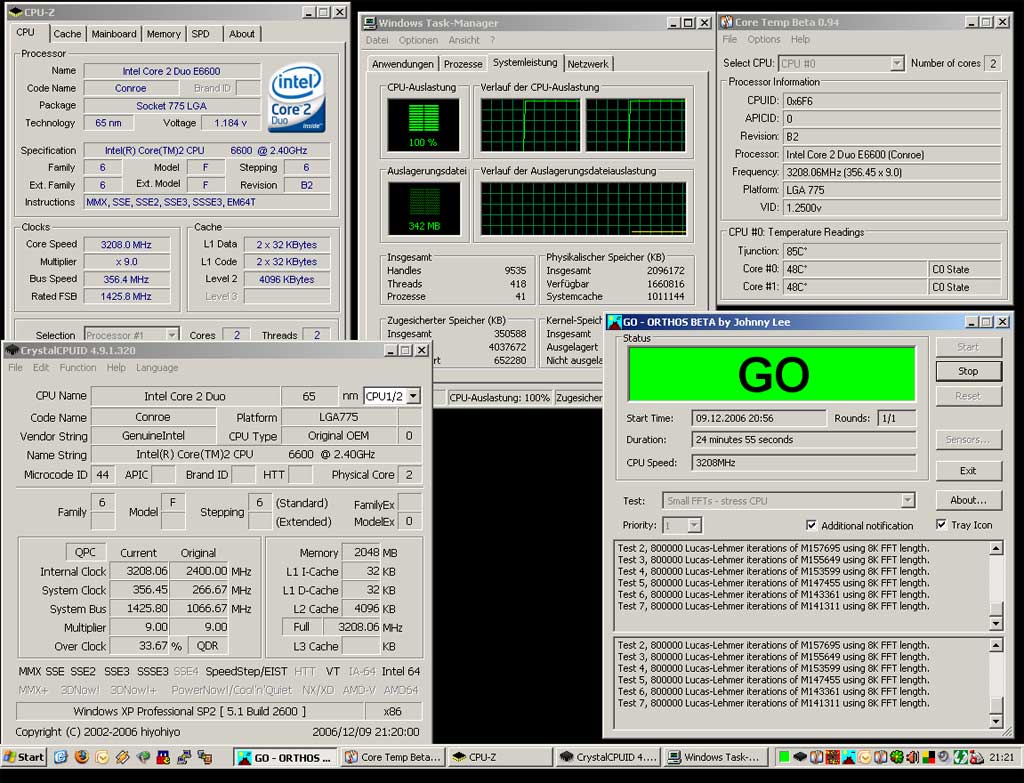Click the yellow-red-green squares tray icon
The width and height of the screenshot is (1024, 783).
928,758
